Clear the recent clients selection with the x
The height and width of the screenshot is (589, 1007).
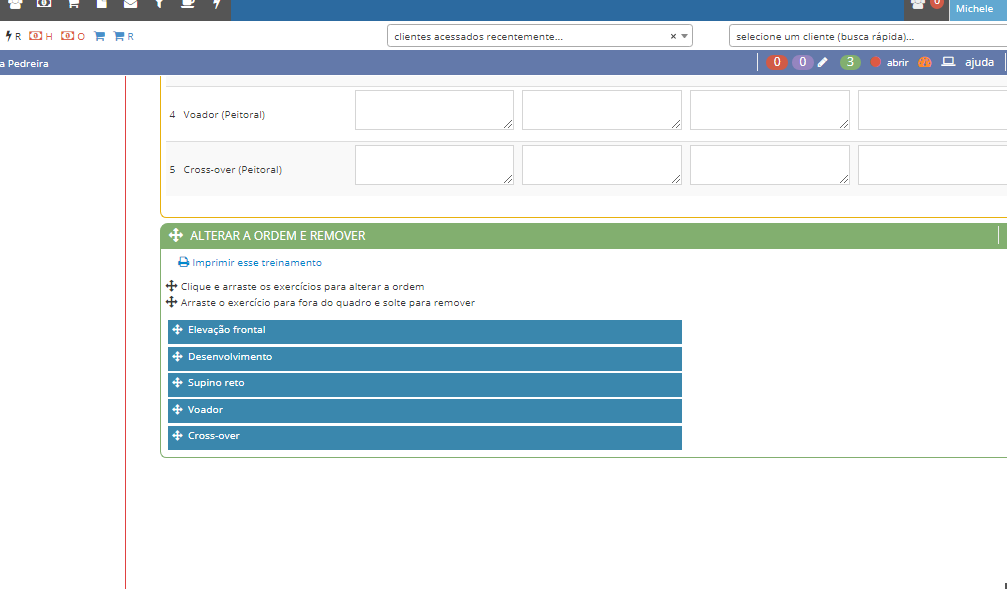pyautogui.click(x=673, y=36)
